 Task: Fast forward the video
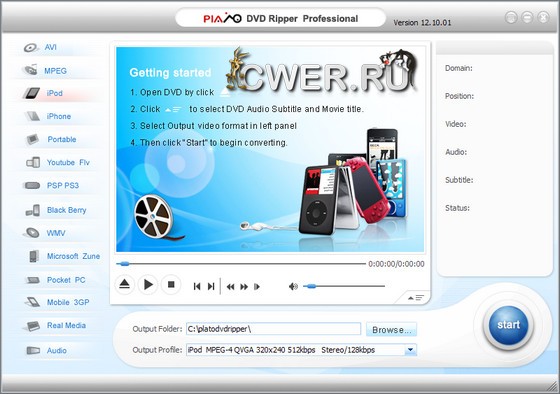coord(244,286)
